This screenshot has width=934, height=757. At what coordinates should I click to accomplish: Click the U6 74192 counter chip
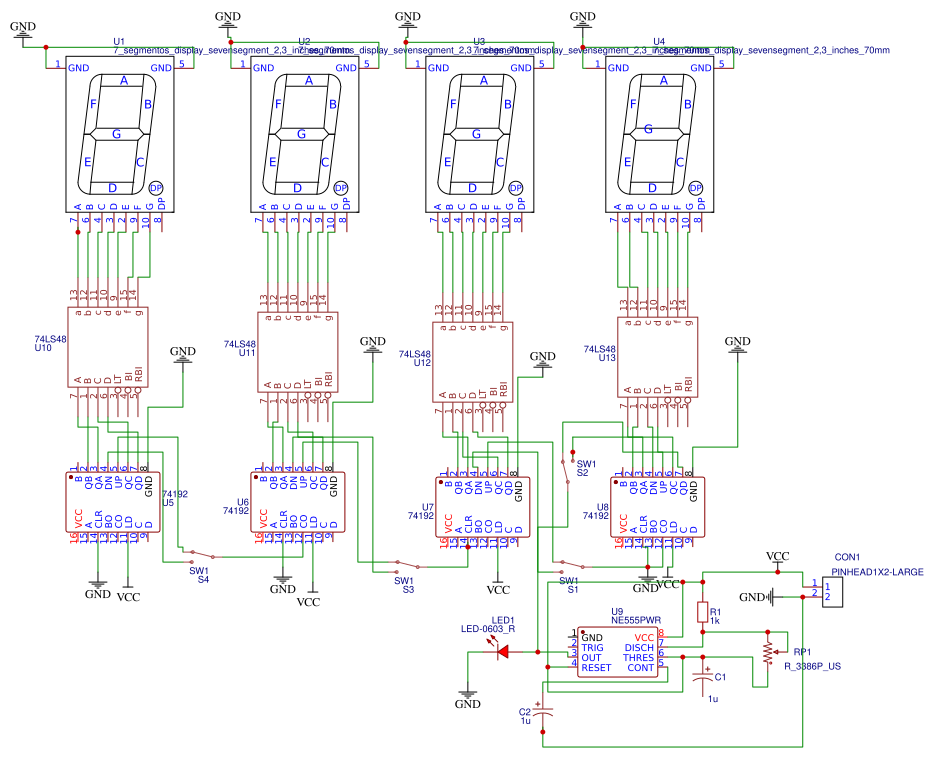297,502
